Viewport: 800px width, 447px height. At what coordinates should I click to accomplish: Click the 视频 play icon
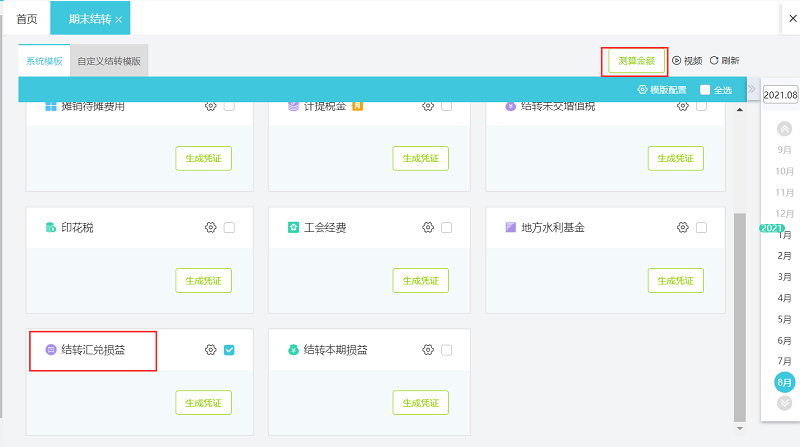point(676,61)
